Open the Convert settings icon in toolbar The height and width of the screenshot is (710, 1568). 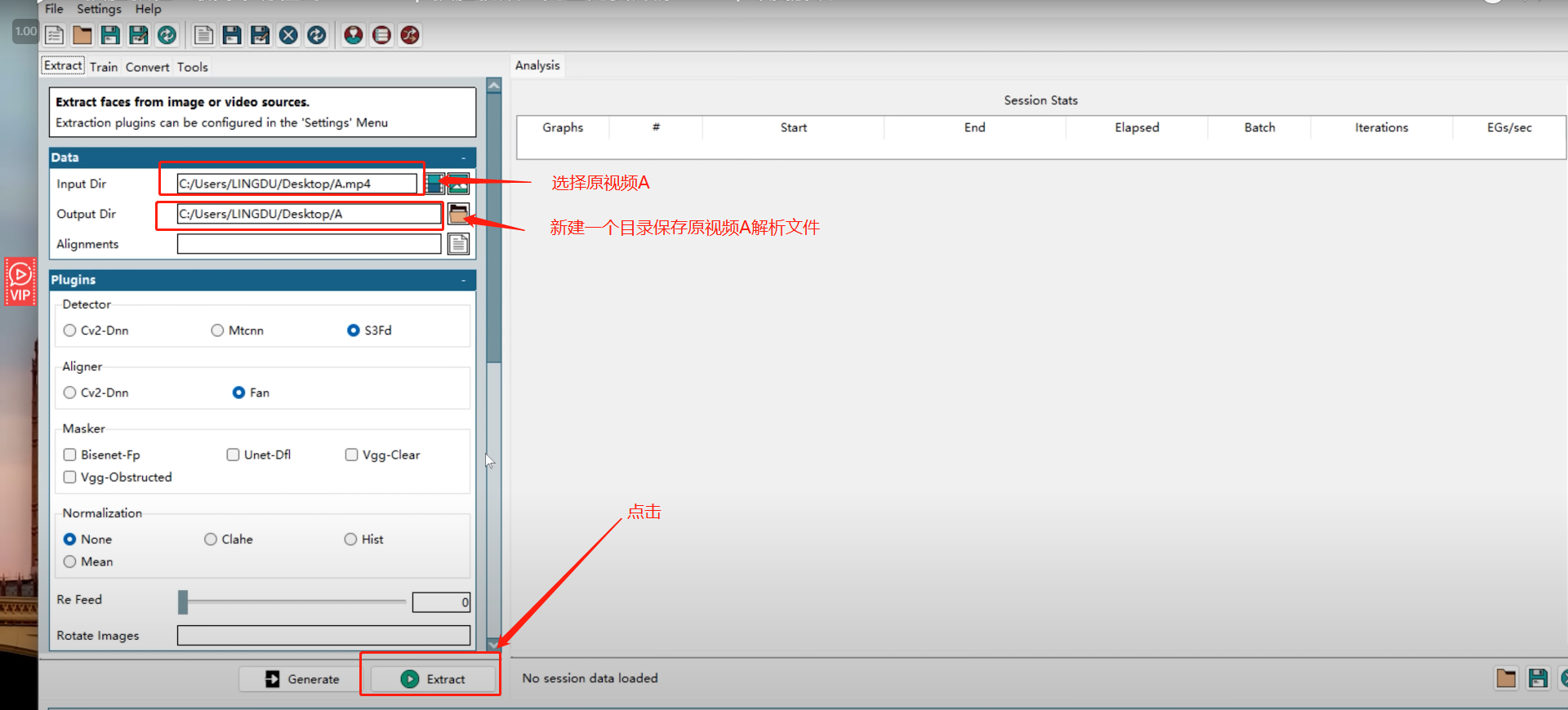click(410, 35)
